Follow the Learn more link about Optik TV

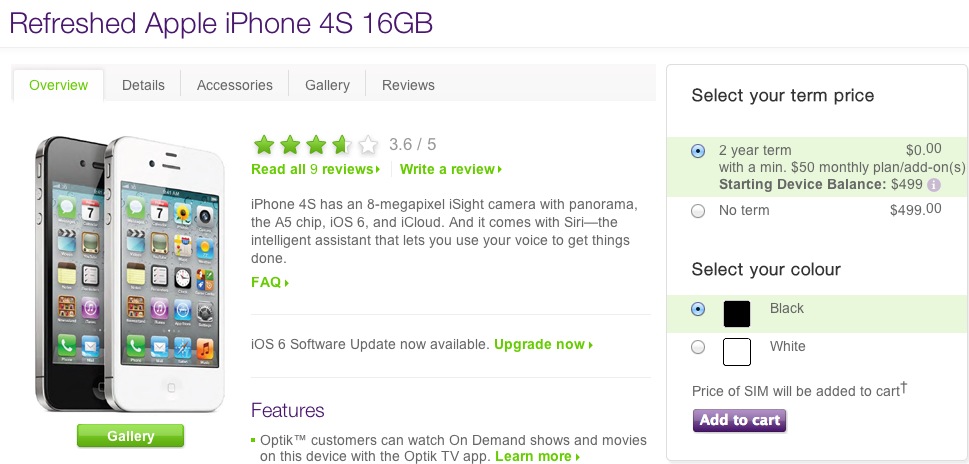pos(538,457)
